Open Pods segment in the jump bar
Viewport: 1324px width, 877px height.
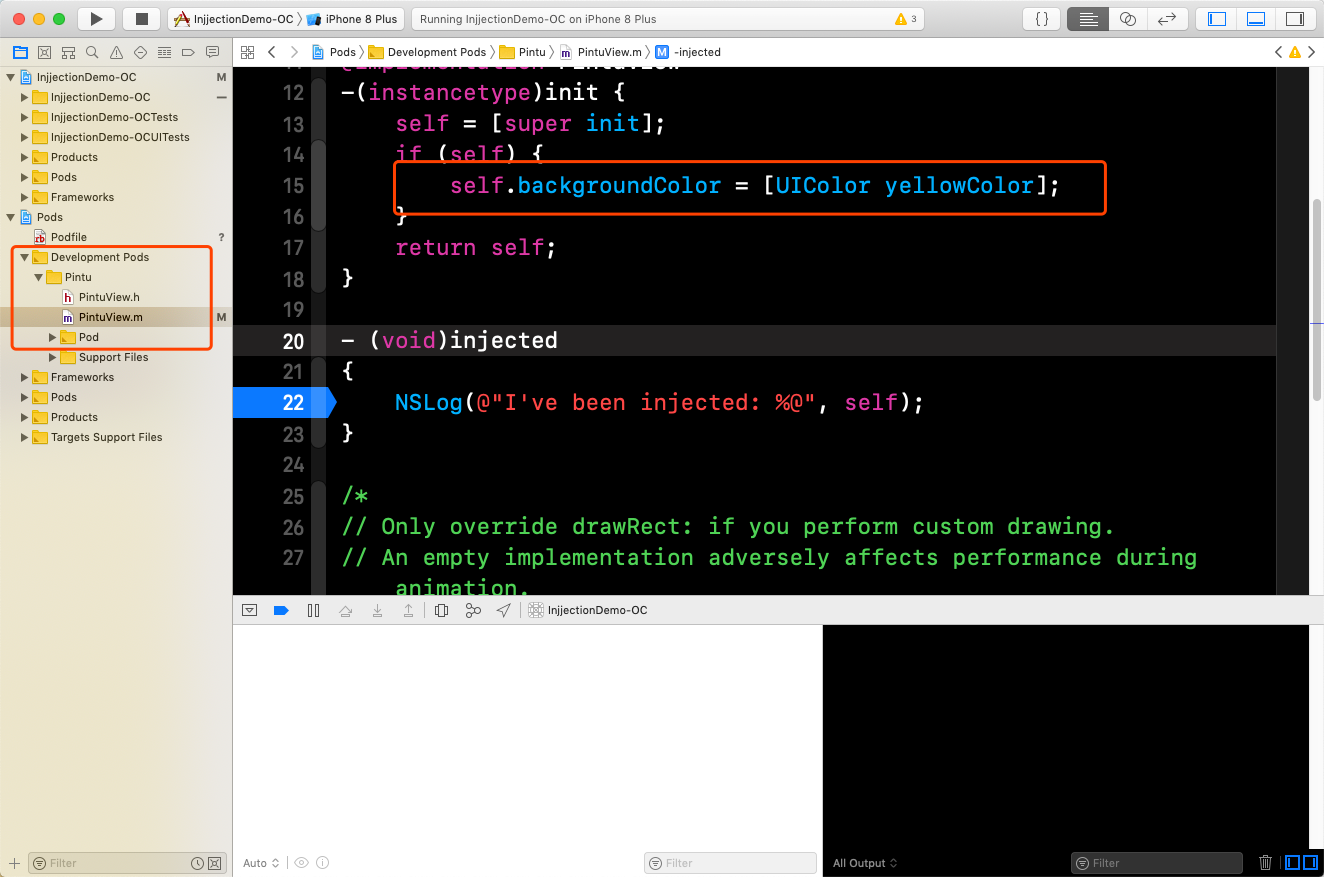pyautogui.click(x=334, y=52)
